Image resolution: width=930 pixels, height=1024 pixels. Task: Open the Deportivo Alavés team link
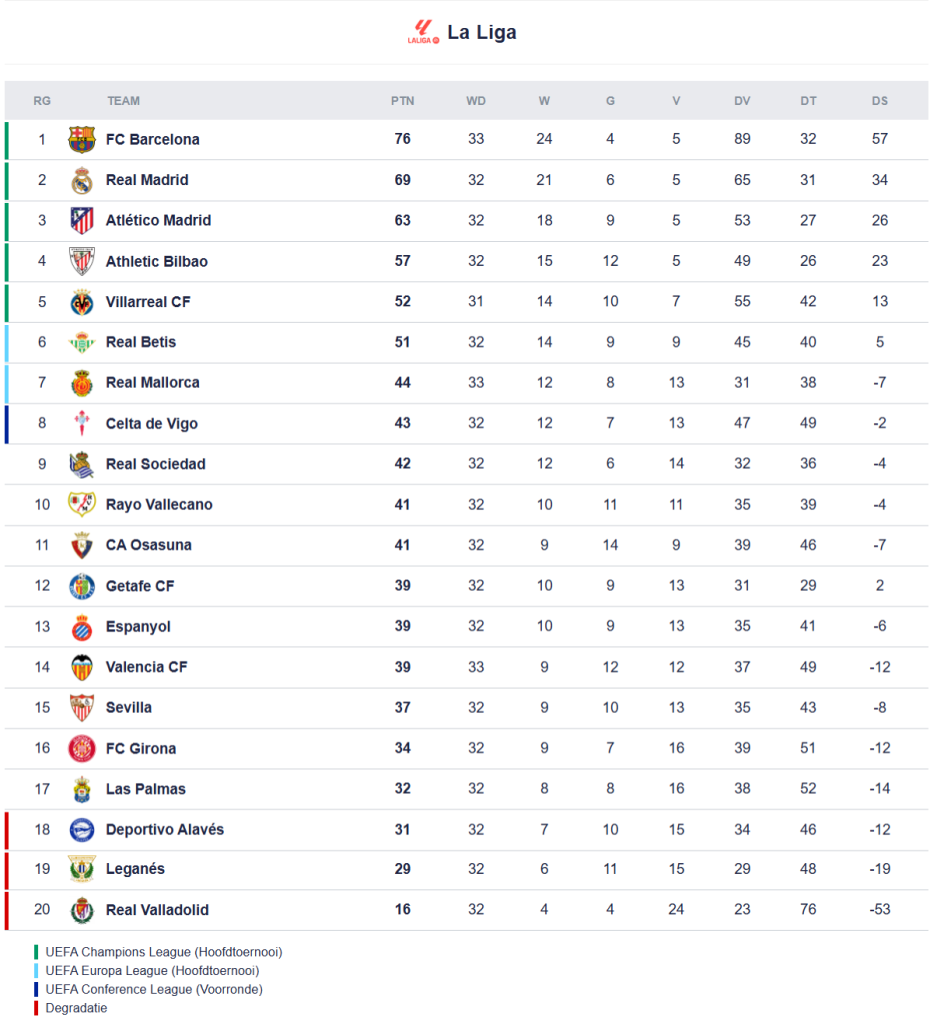pyautogui.click(x=165, y=830)
